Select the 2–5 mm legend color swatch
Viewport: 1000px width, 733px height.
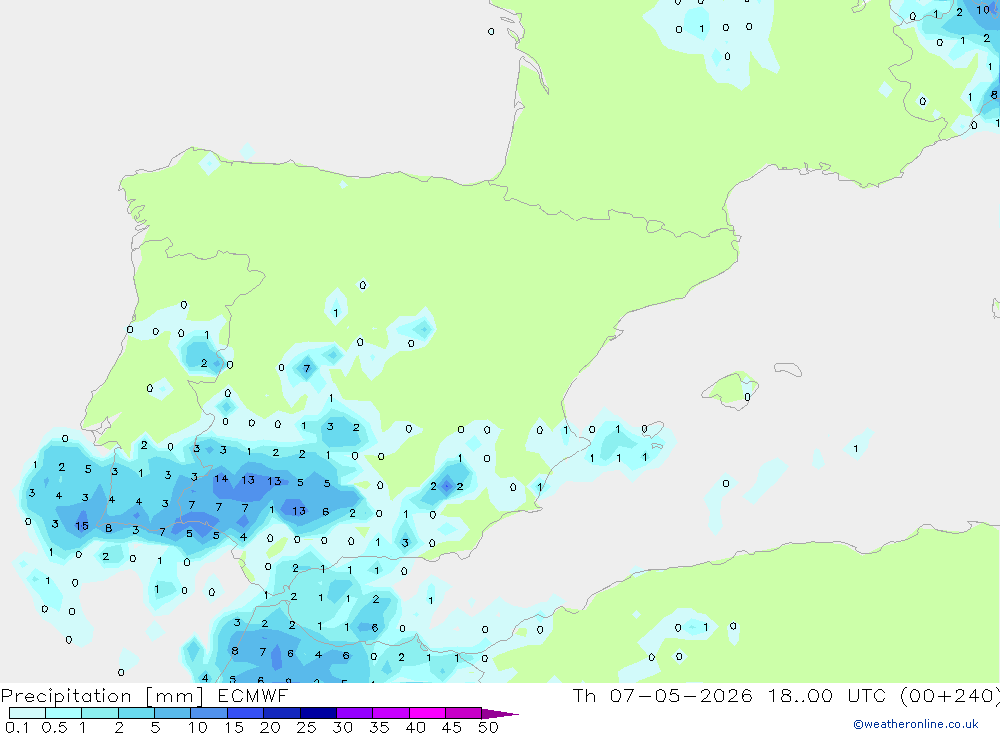136,713
